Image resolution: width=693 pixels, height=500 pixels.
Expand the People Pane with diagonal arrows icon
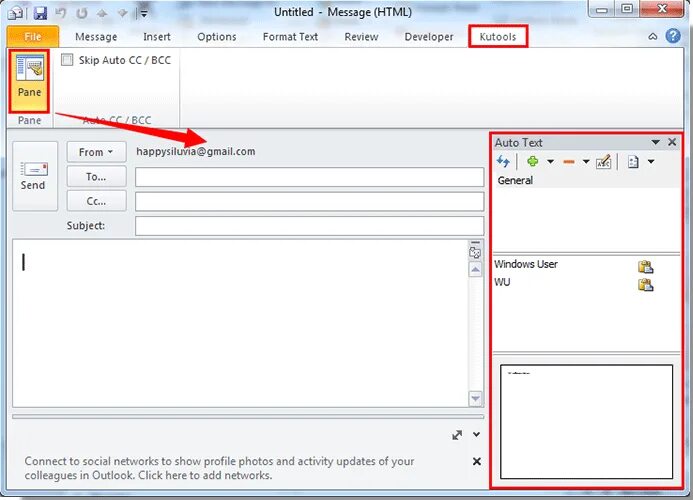[457, 435]
